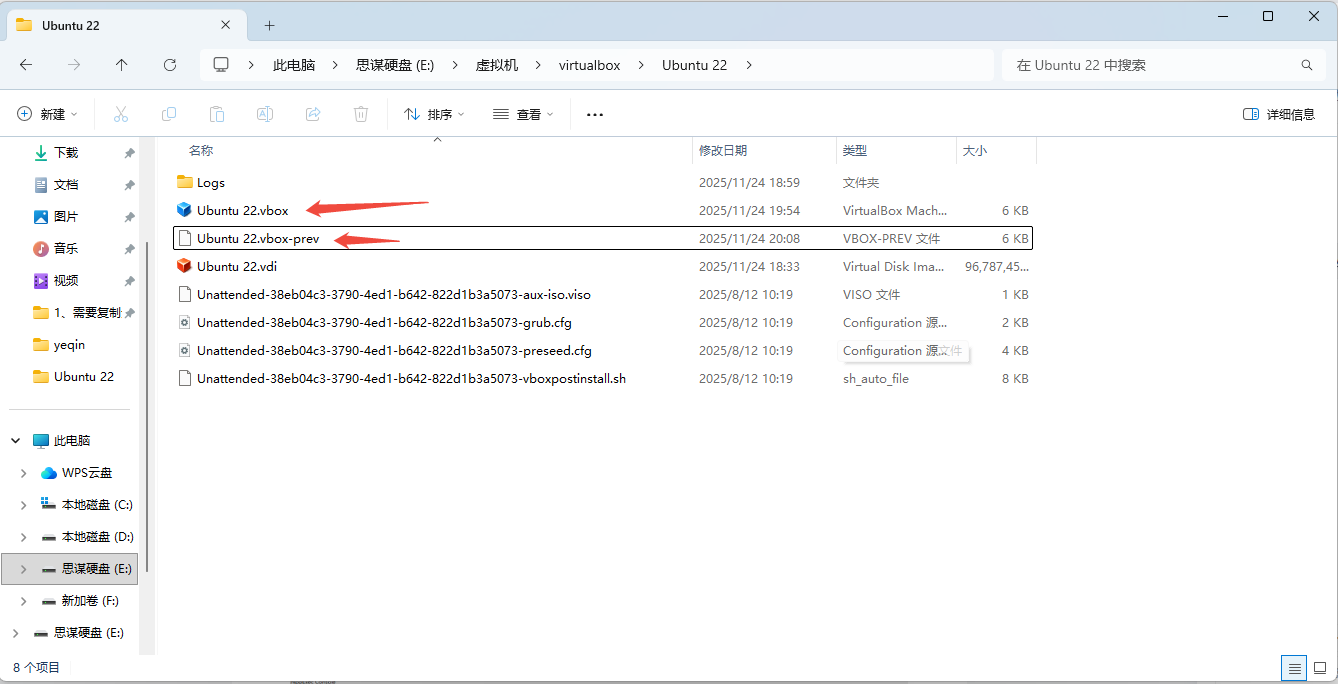Open a new tab with plus button
1338x684 pixels.
click(269, 25)
